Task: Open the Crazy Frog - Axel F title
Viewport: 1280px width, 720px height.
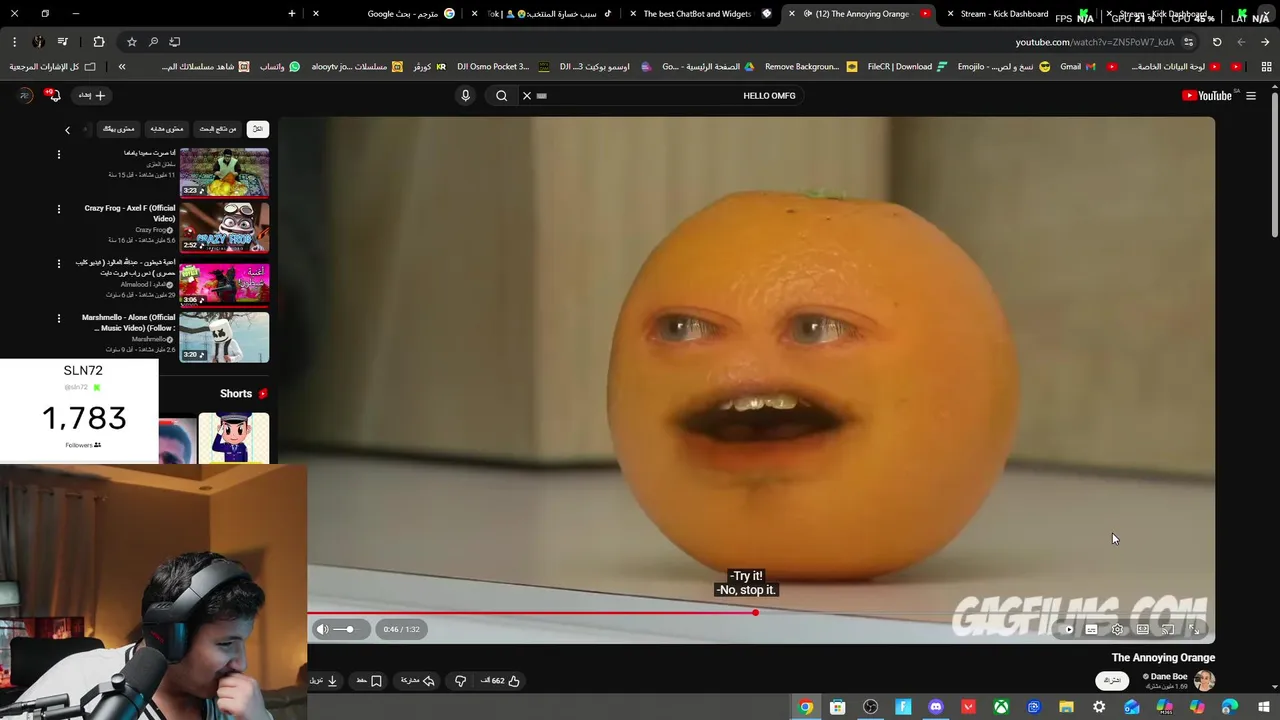Action: pos(130,213)
